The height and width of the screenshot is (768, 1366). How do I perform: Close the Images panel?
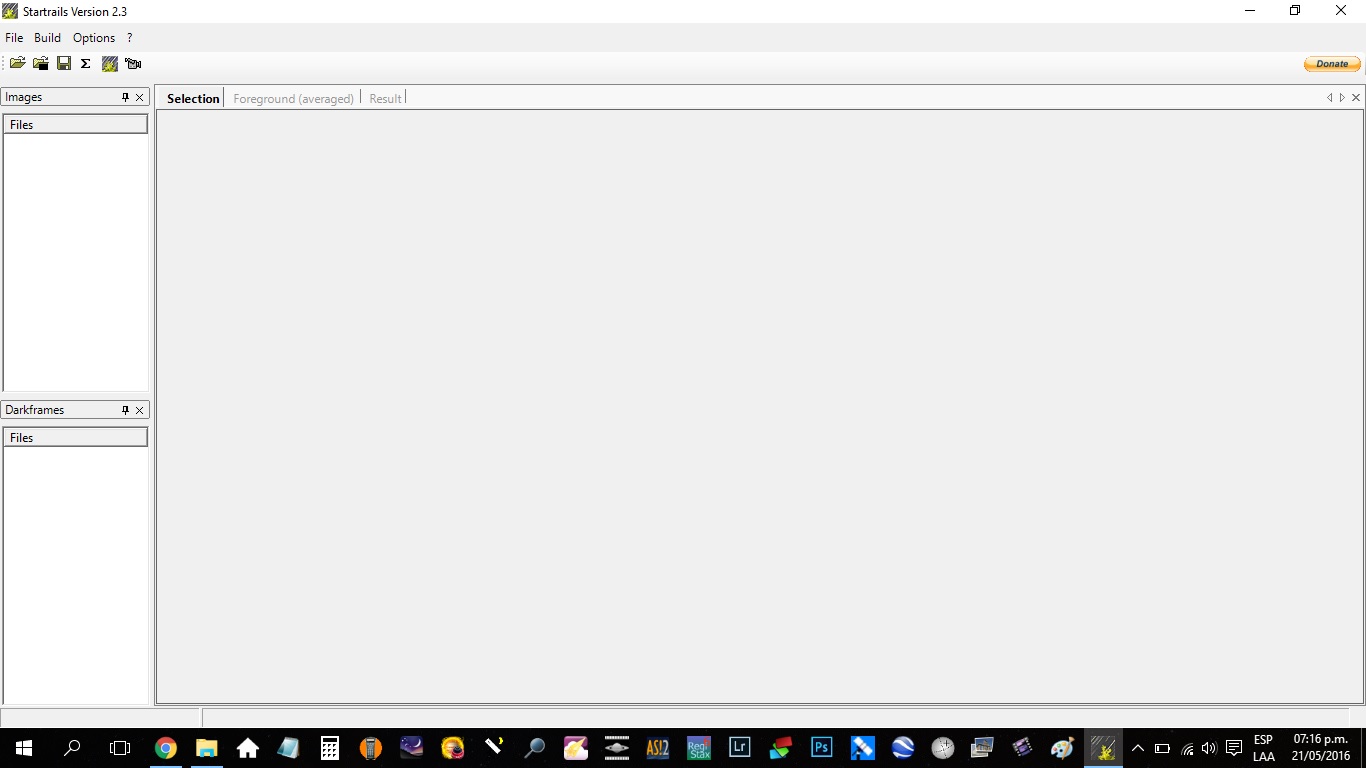(140, 97)
